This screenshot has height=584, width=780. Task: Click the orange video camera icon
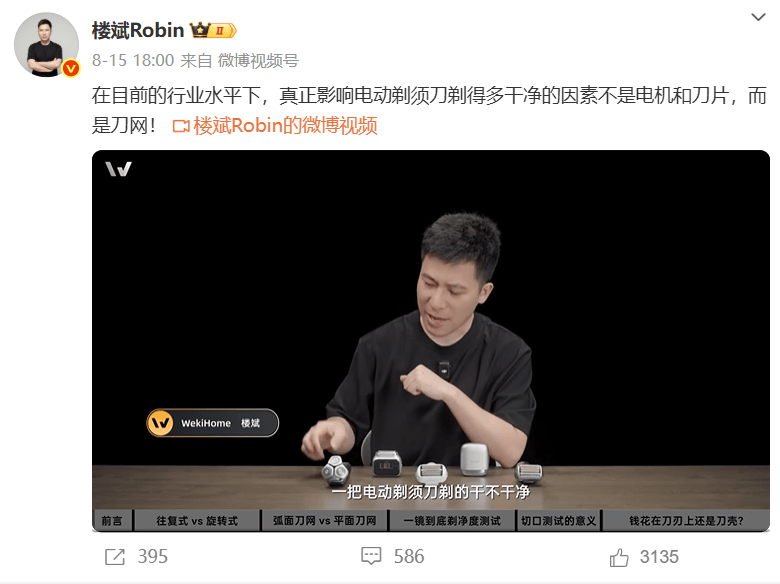pyautogui.click(x=181, y=126)
